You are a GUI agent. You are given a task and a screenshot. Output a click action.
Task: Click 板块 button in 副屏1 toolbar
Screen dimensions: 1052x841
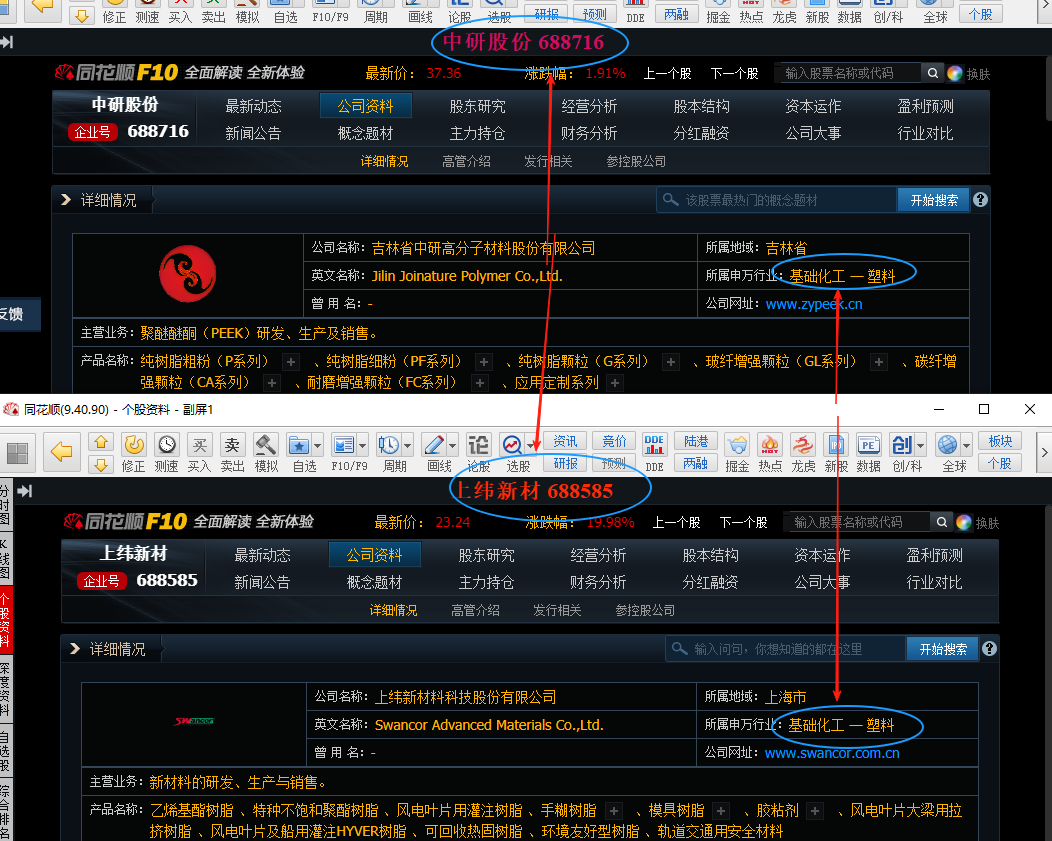[1000, 441]
